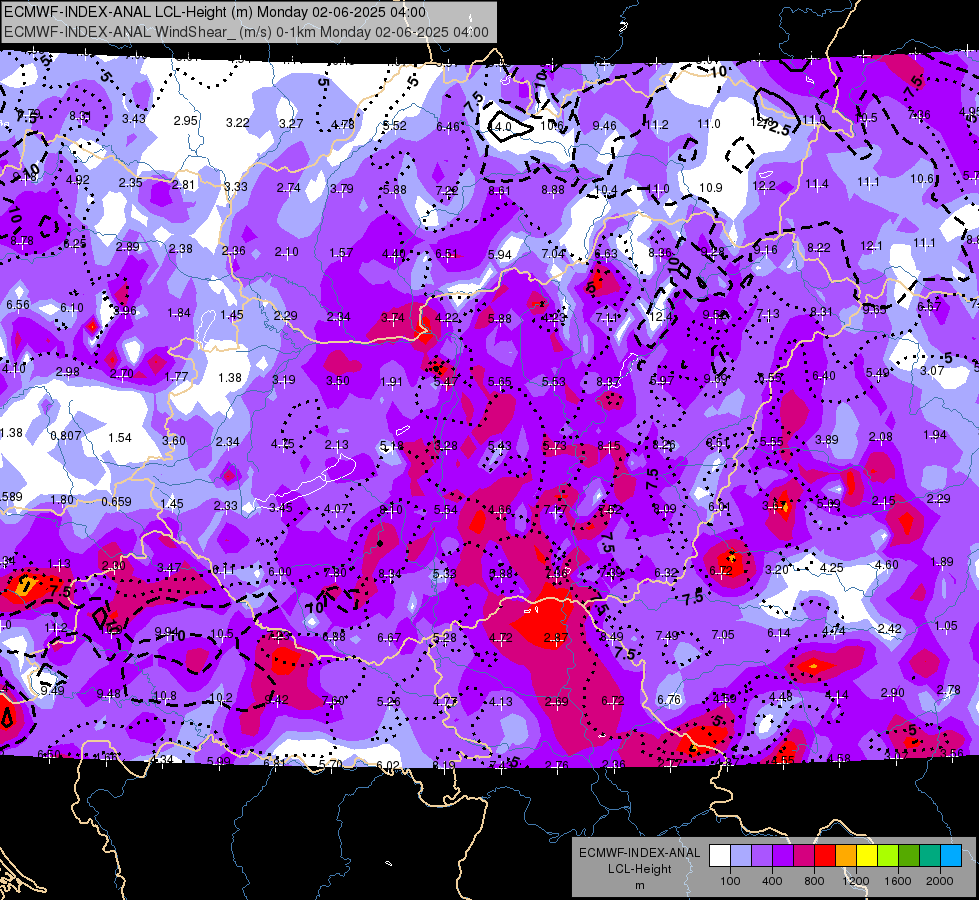This screenshot has width=979, height=900.
Task: Click the grid value '2.08'
Action: click(x=880, y=437)
